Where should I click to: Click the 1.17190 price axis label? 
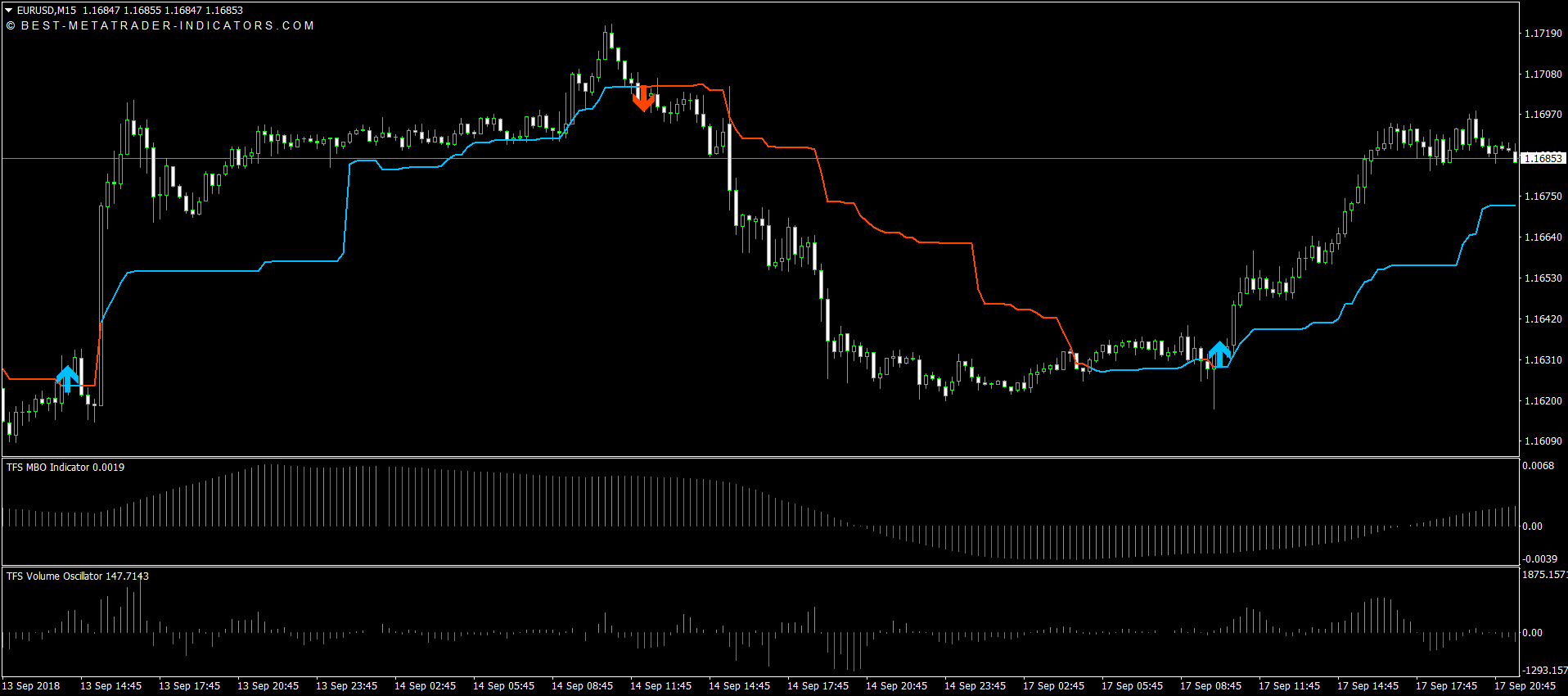tap(1543, 34)
